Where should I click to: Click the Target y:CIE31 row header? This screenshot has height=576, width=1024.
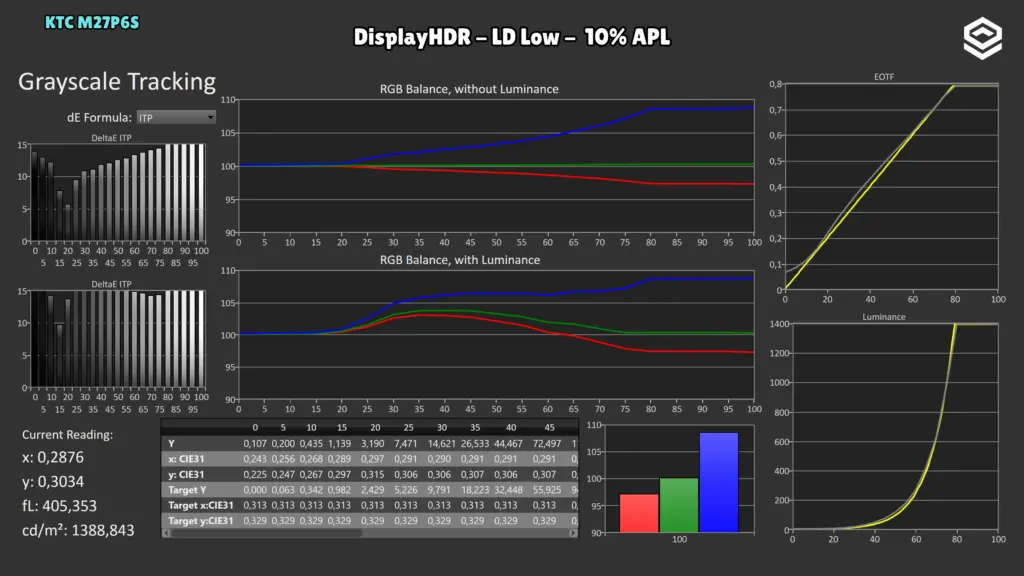[x=200, y=521]
